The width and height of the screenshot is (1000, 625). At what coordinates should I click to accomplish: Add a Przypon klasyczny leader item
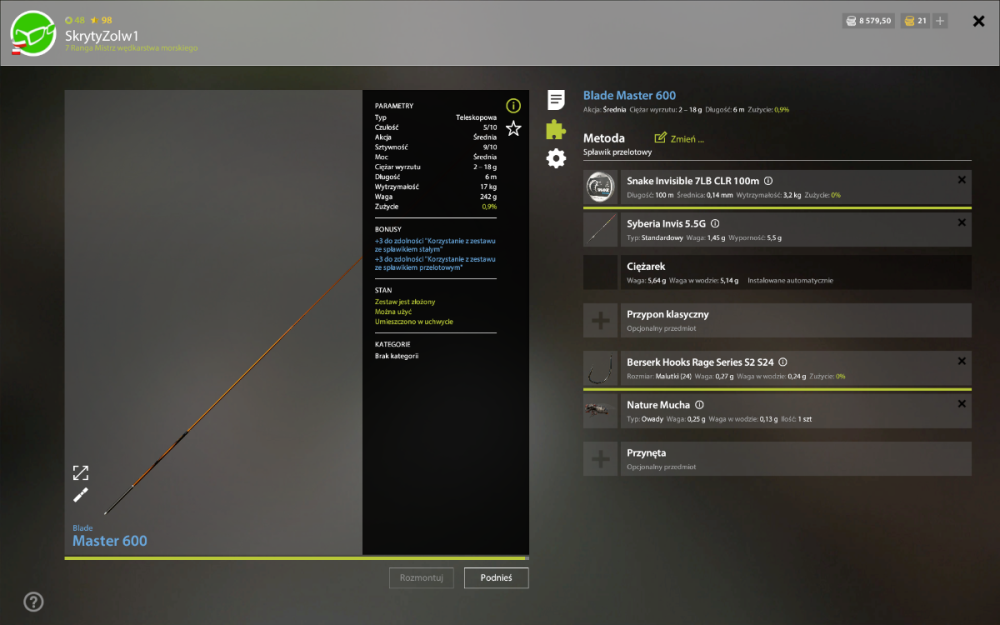pyautogui.click(x=600, y=321)
